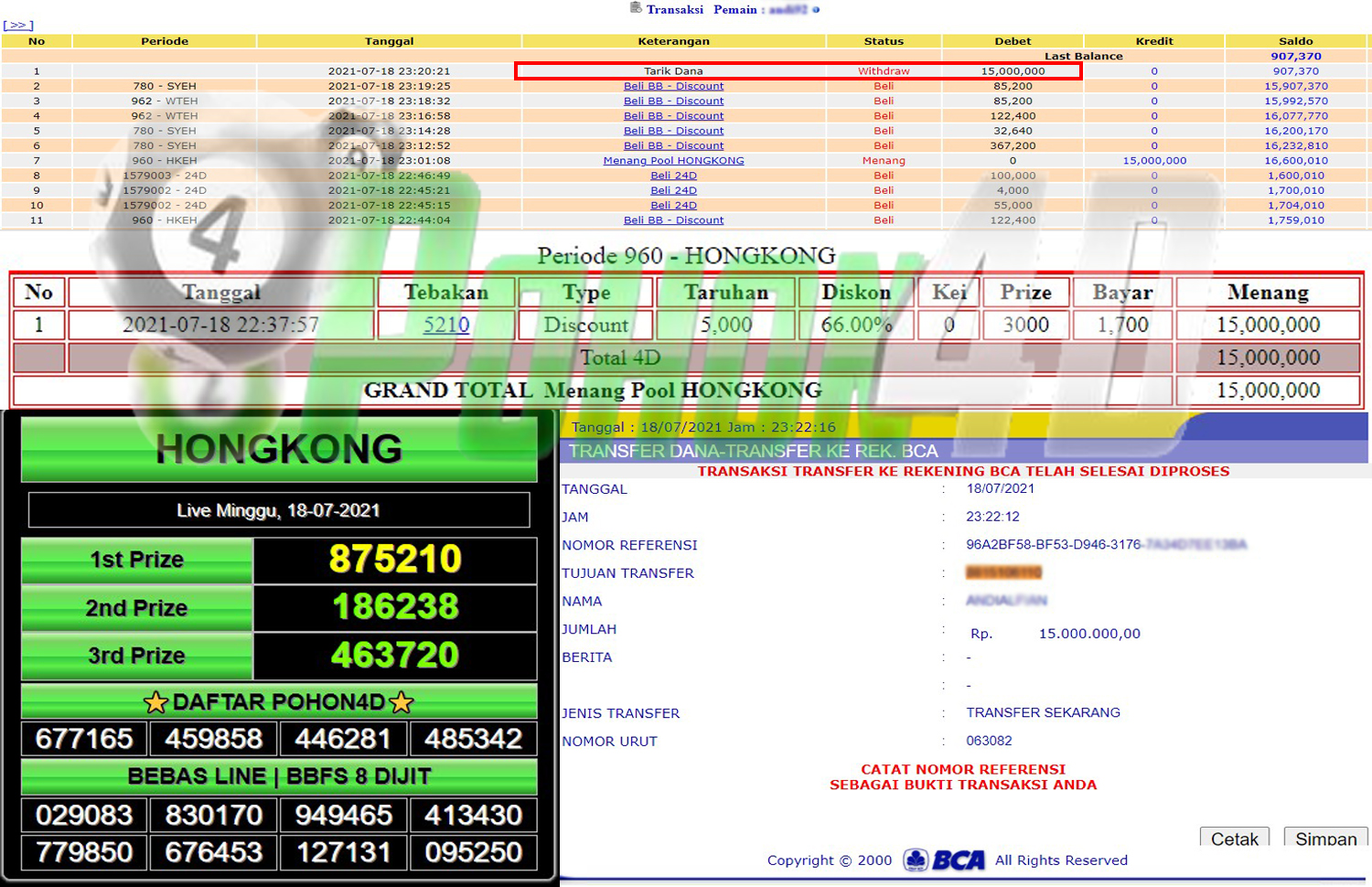Open Beli 24D entry at 22:45:21
Viewport: 1372px width, 887px height.
673,190
